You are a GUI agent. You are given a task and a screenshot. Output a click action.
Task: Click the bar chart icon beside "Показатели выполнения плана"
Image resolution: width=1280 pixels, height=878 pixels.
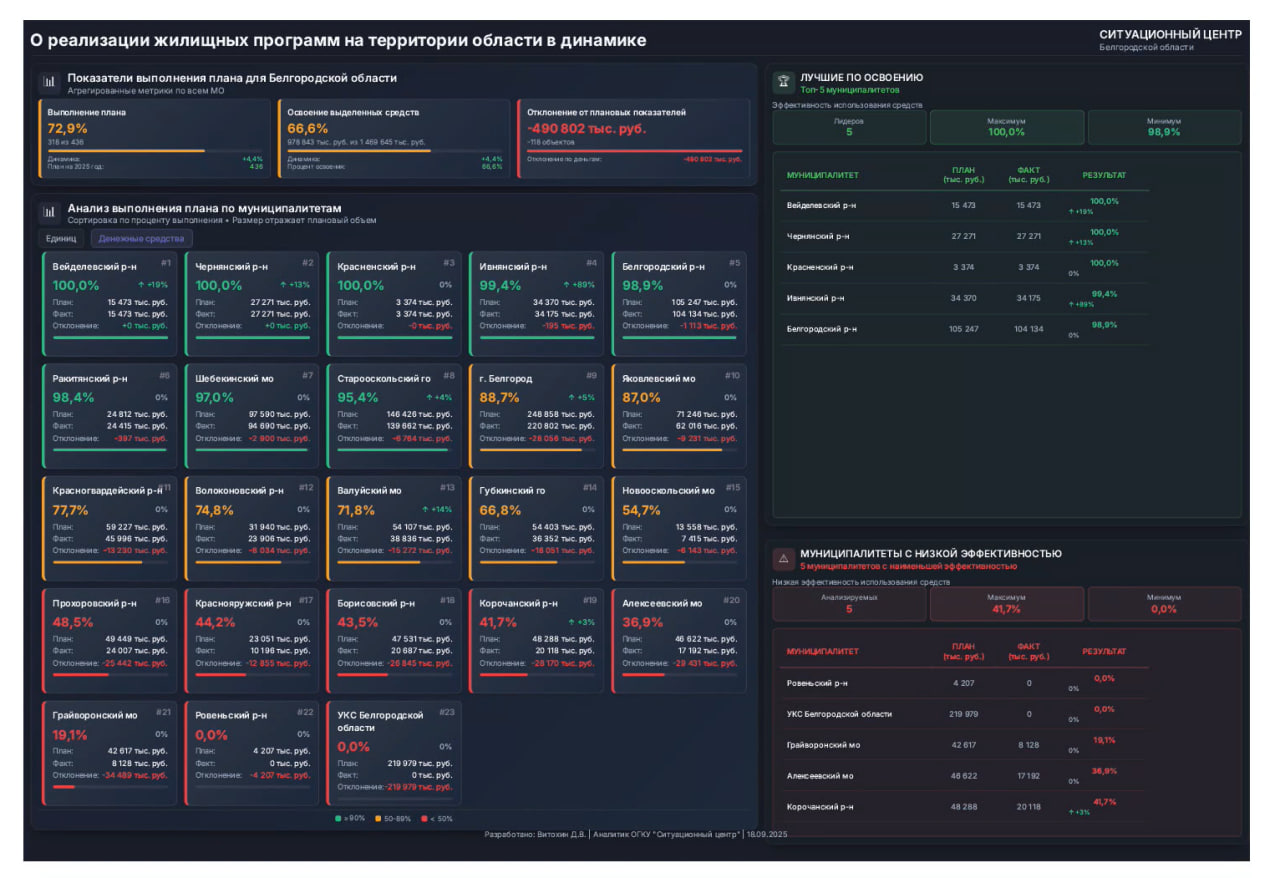[x=49, y=81]
